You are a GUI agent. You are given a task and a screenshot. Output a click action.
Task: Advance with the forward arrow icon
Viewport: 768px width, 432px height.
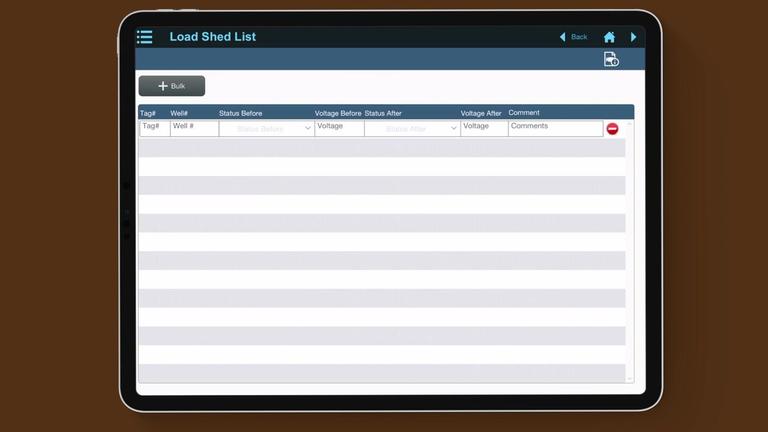pyautogui.click(x=633, y=37)
